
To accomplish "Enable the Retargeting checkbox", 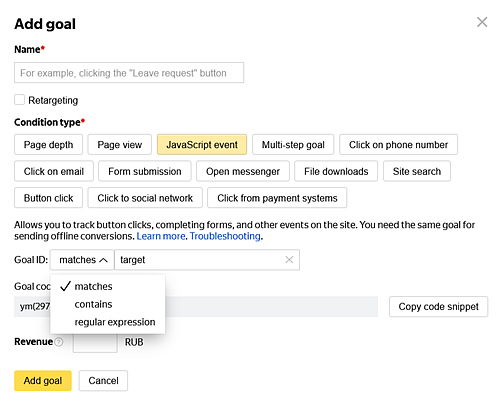I will [x=19, y=100].
